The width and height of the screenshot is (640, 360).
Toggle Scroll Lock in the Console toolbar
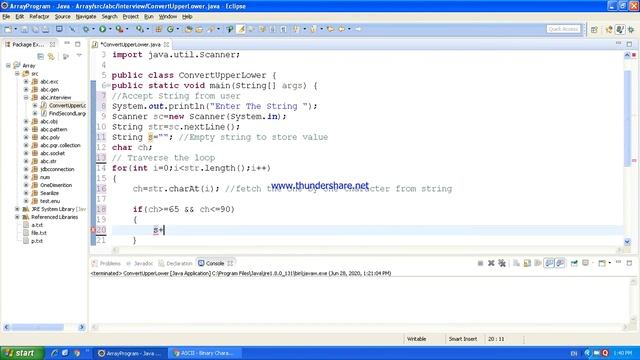[x=527, y=263]
